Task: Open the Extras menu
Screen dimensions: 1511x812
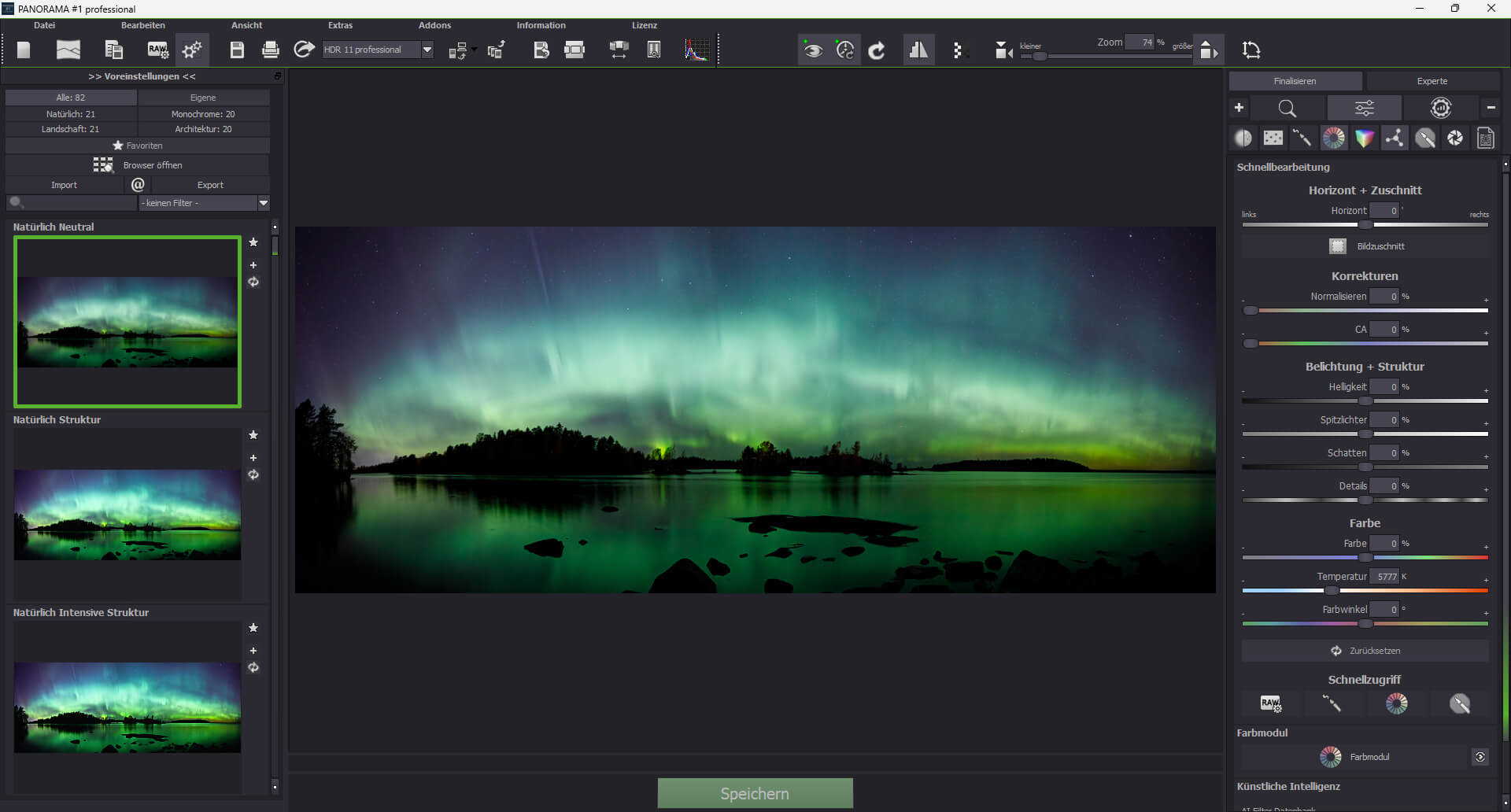Action: point(340,25)
